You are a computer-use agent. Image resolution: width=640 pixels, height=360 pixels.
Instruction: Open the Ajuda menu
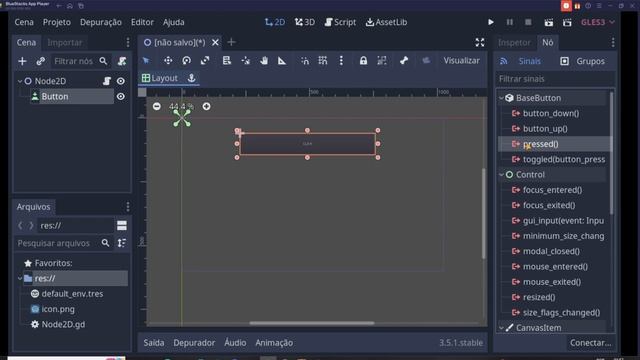point(173,22)
